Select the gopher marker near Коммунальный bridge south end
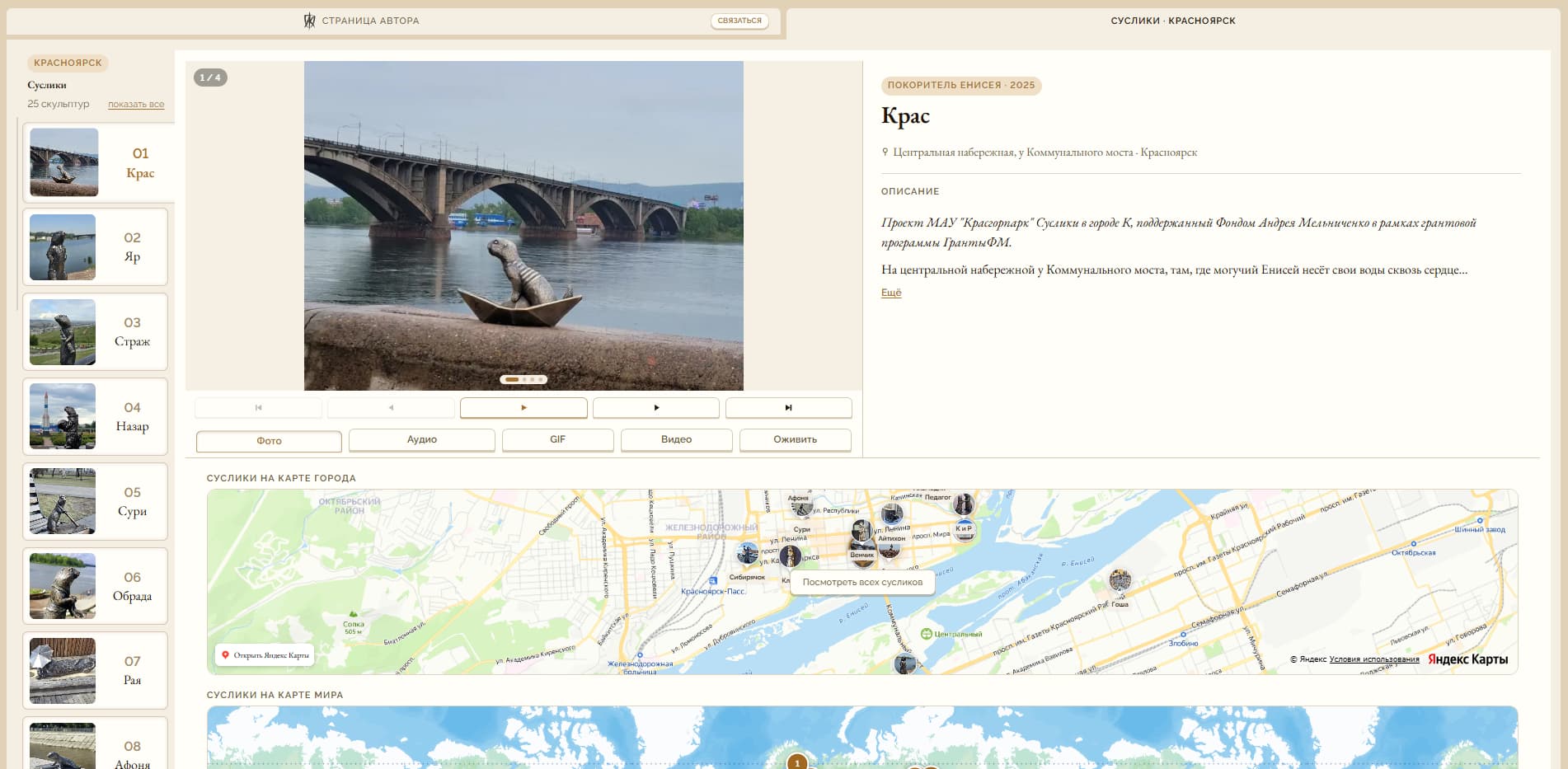Image resolution: width=1568 pixels, height=769 pixels. click(905, 663)
